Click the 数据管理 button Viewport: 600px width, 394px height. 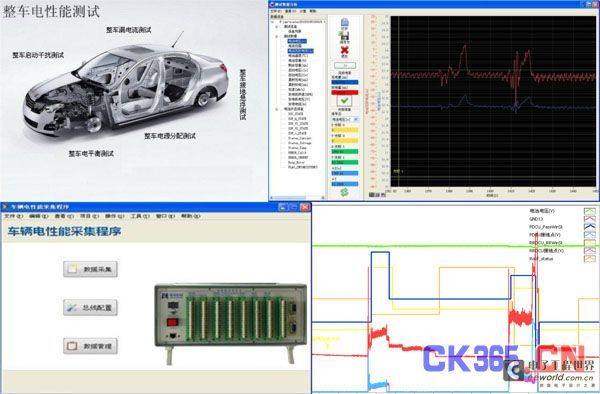[x=90, y=346]
